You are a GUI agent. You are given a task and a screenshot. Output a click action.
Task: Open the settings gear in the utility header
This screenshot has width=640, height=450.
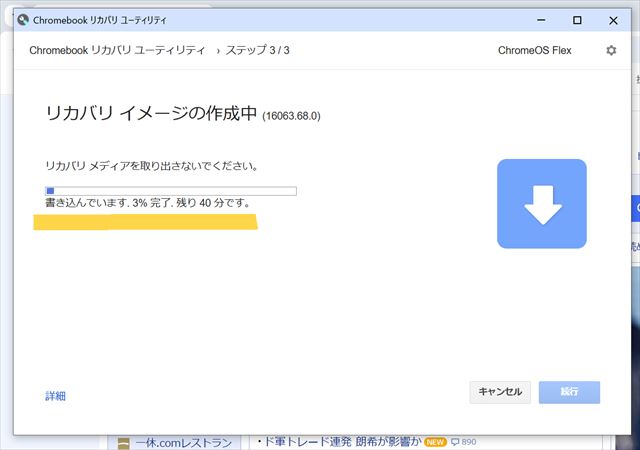pos(611,50)
